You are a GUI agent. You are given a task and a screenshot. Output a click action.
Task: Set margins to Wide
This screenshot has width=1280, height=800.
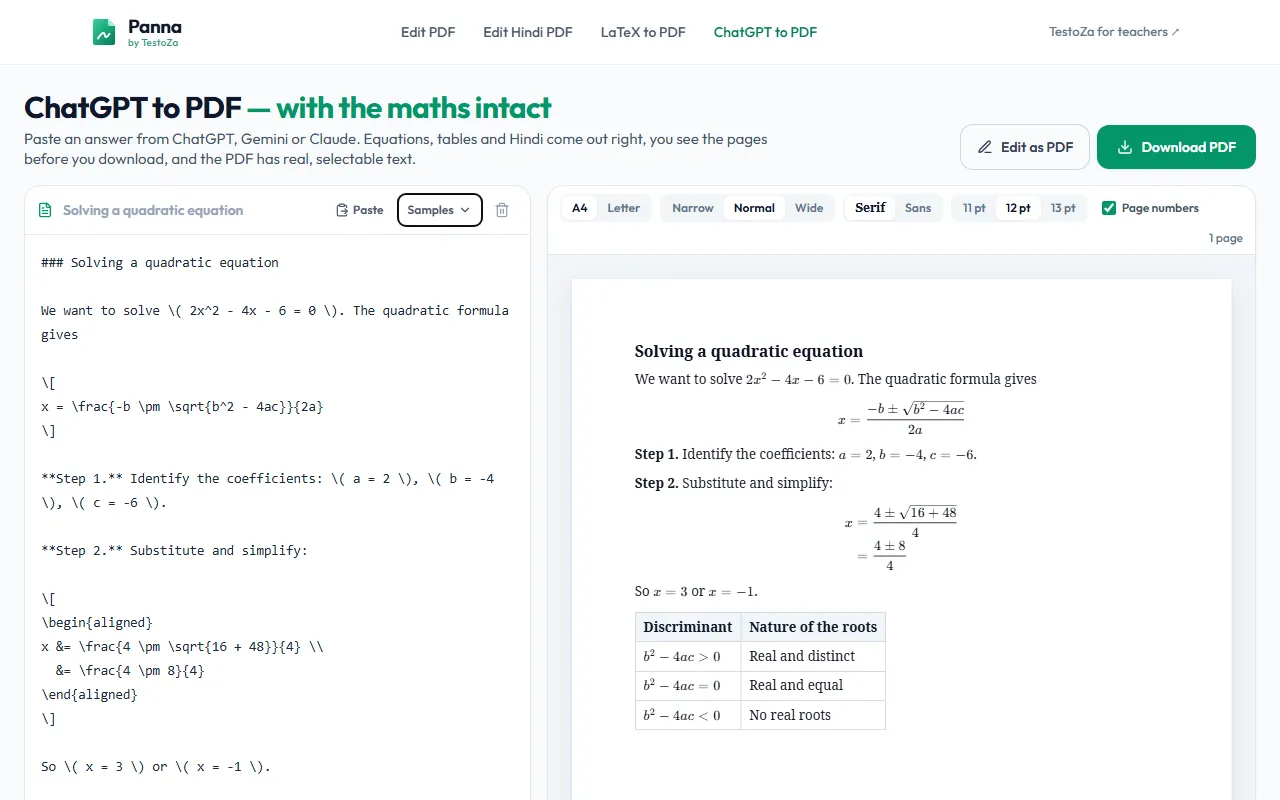[809, 208]
